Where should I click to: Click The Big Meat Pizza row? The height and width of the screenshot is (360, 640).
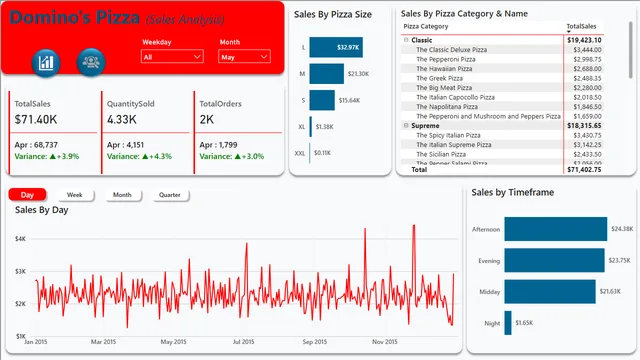502,88
